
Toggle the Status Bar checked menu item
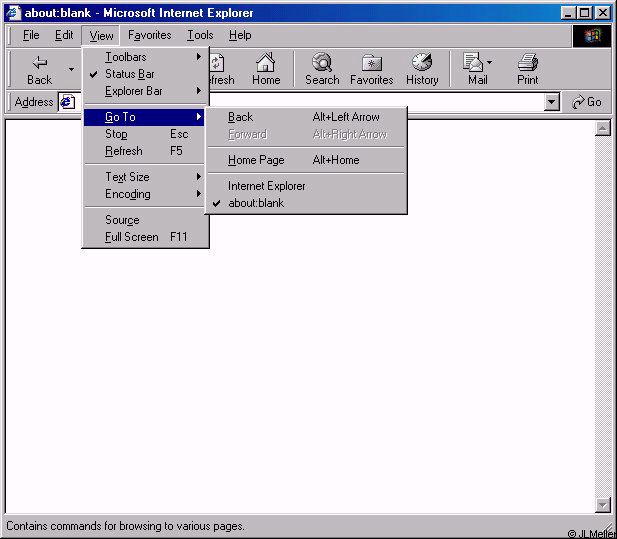[130, 74]
